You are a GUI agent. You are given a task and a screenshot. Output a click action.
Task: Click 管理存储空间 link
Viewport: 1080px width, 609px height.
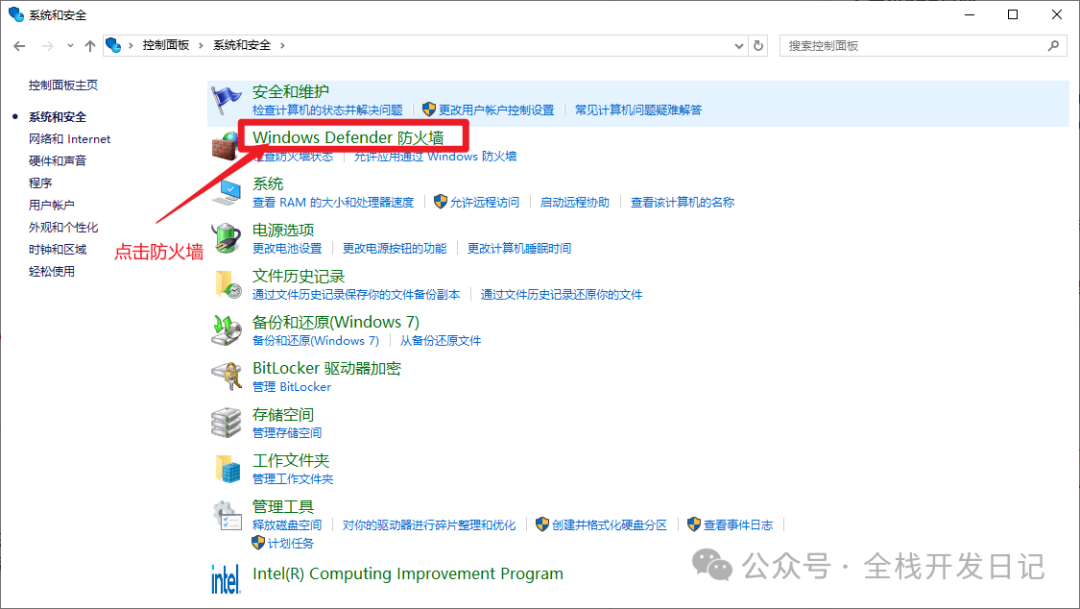tap(287, 433)
